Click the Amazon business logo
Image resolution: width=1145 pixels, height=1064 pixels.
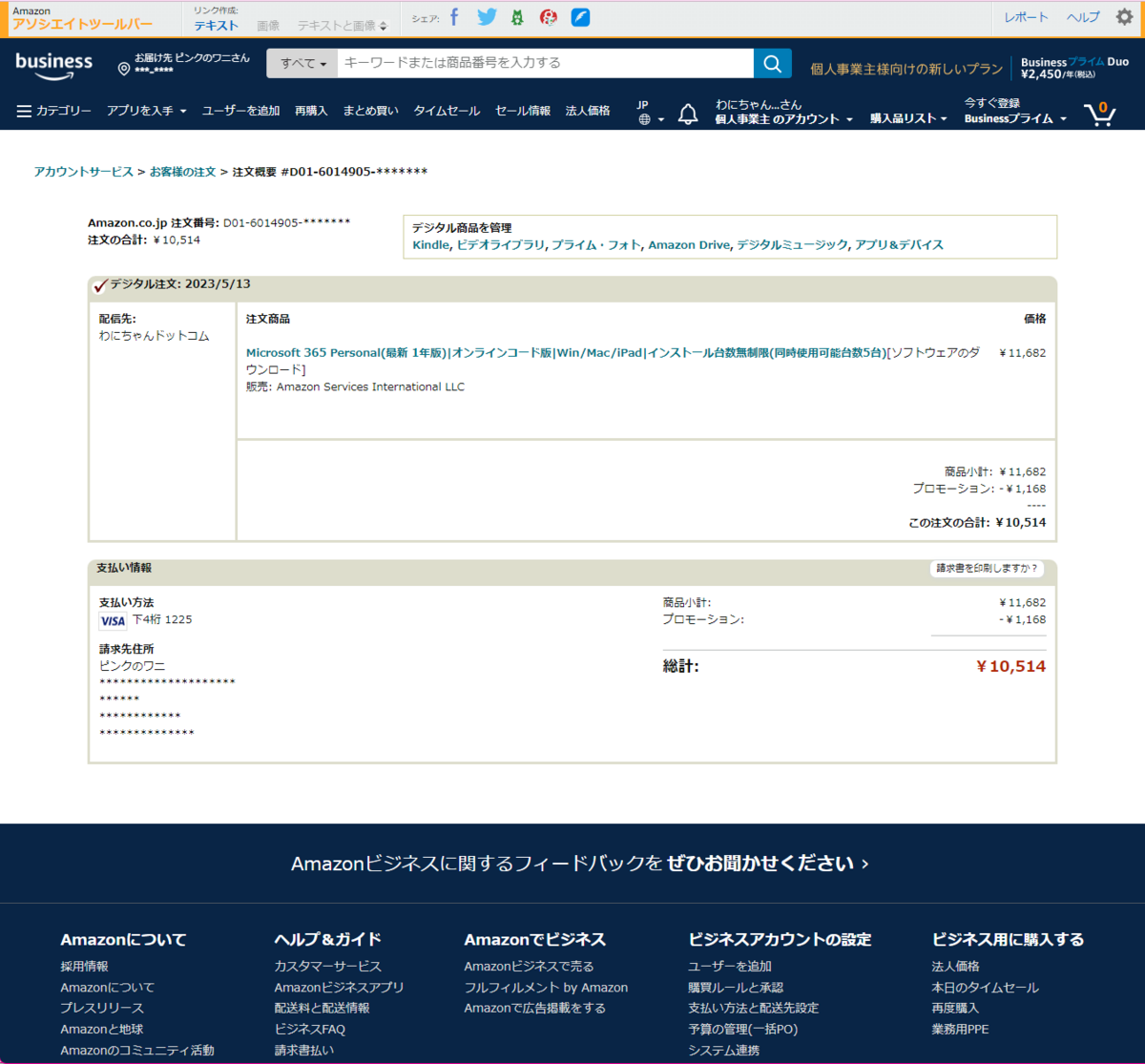coord(54,66)
